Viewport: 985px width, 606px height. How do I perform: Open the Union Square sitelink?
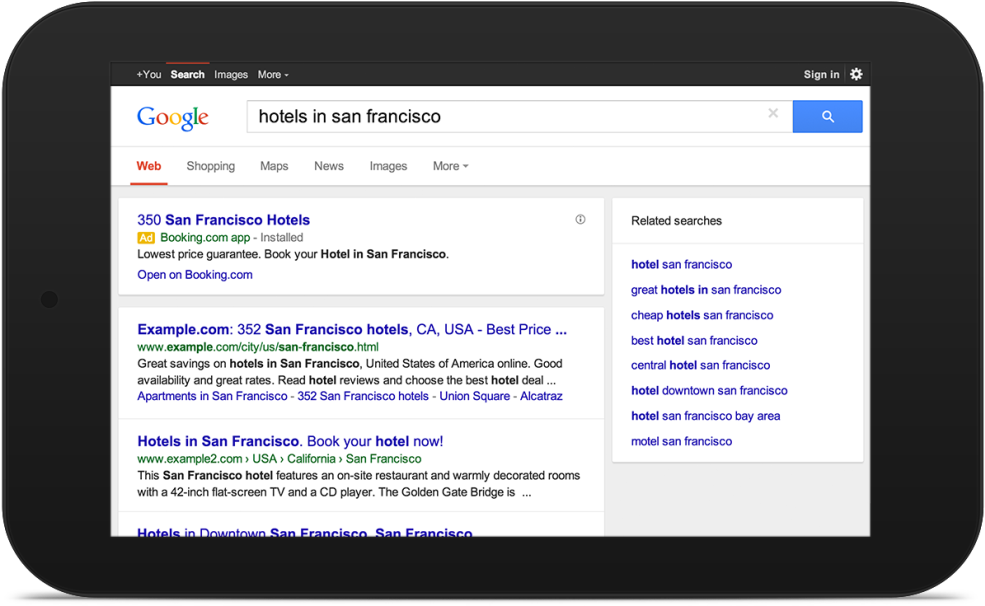475,396
